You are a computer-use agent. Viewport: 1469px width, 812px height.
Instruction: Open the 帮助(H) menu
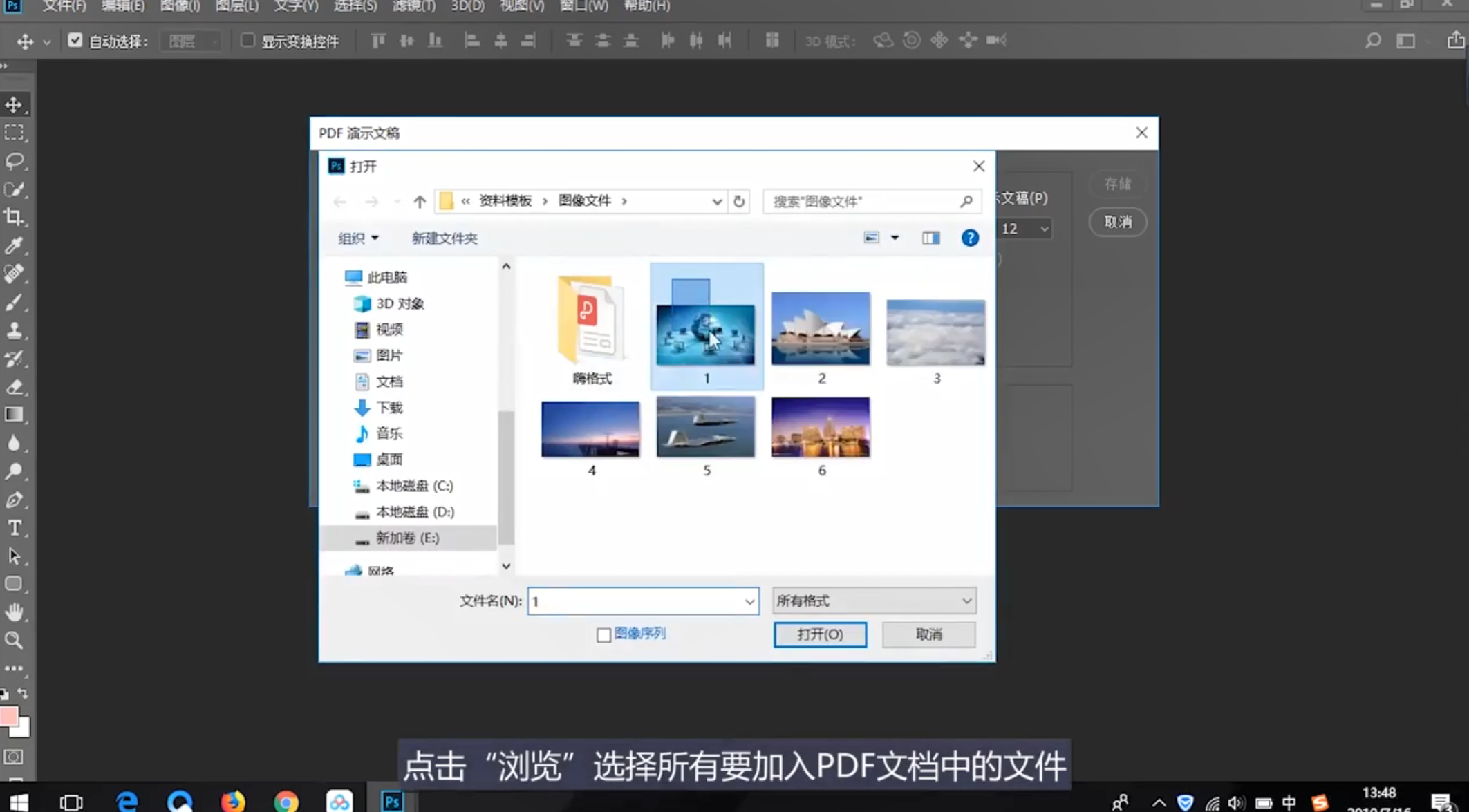coord(647,6)
